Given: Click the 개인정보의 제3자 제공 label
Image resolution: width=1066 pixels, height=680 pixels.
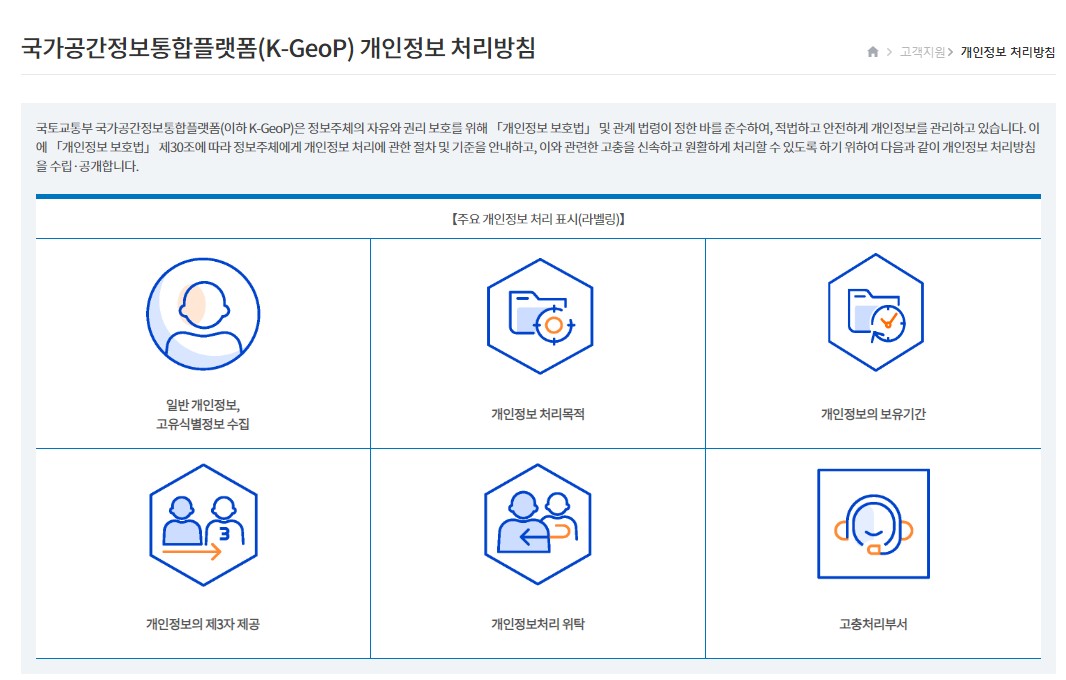Looking at the screenshot, I should [203, 624].
